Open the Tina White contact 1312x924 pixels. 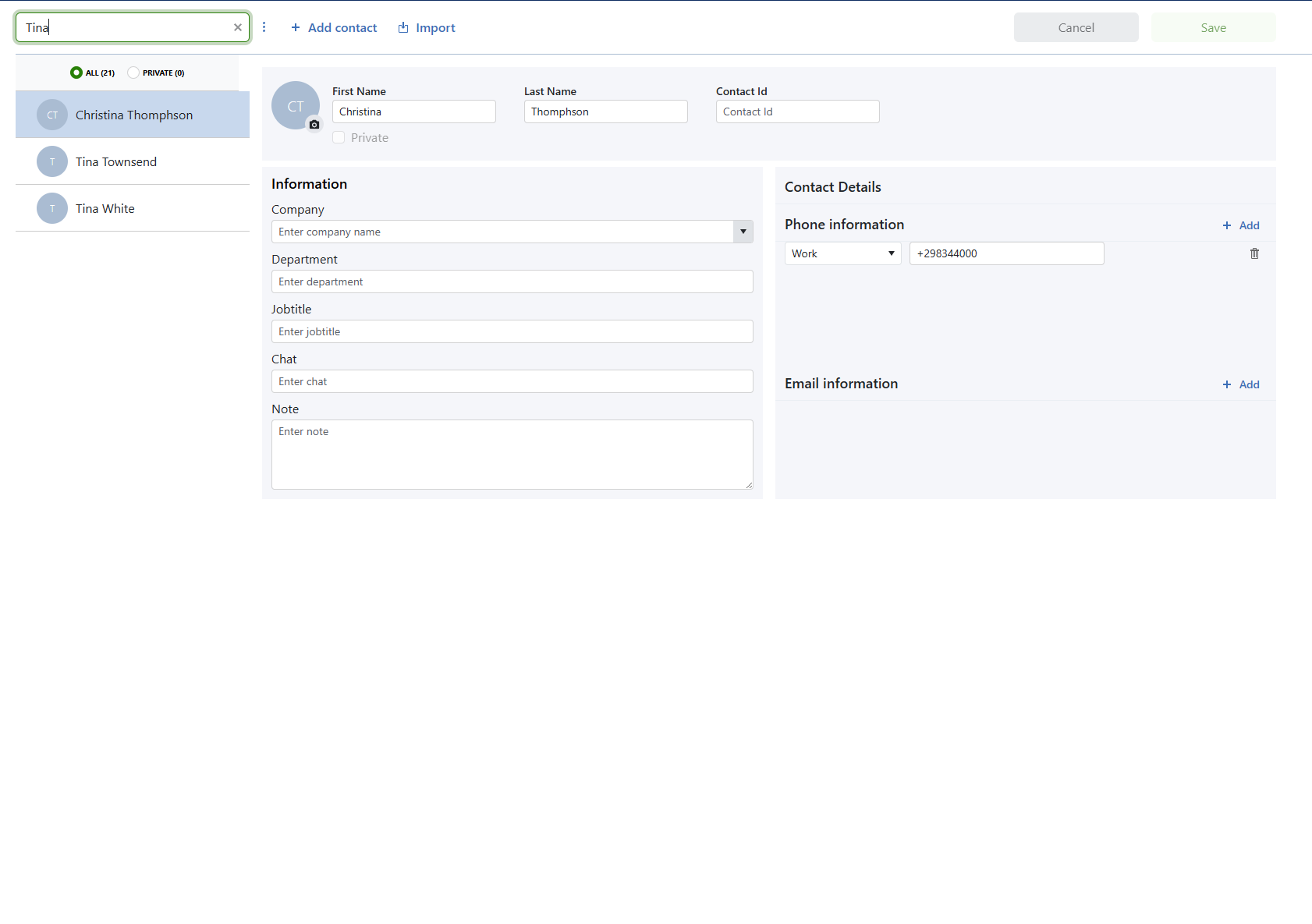point(133,208)
